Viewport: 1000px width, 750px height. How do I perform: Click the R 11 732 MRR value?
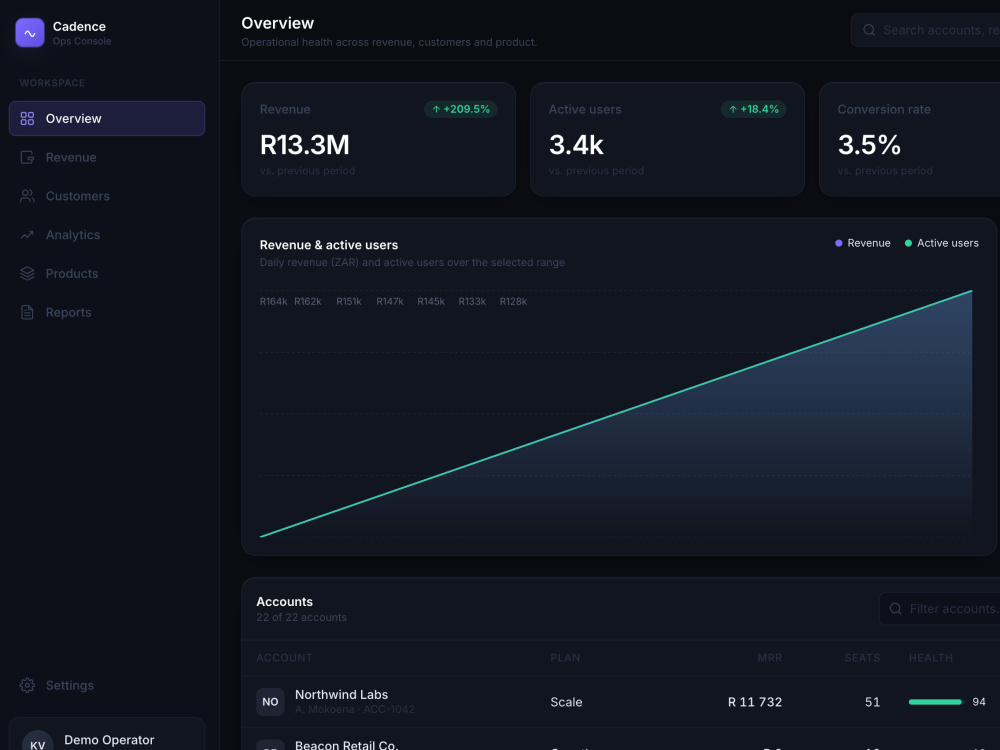coord(755,702)
